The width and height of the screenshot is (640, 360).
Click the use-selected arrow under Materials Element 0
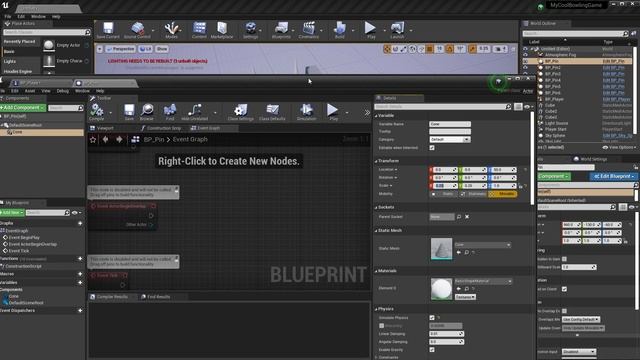459,289
